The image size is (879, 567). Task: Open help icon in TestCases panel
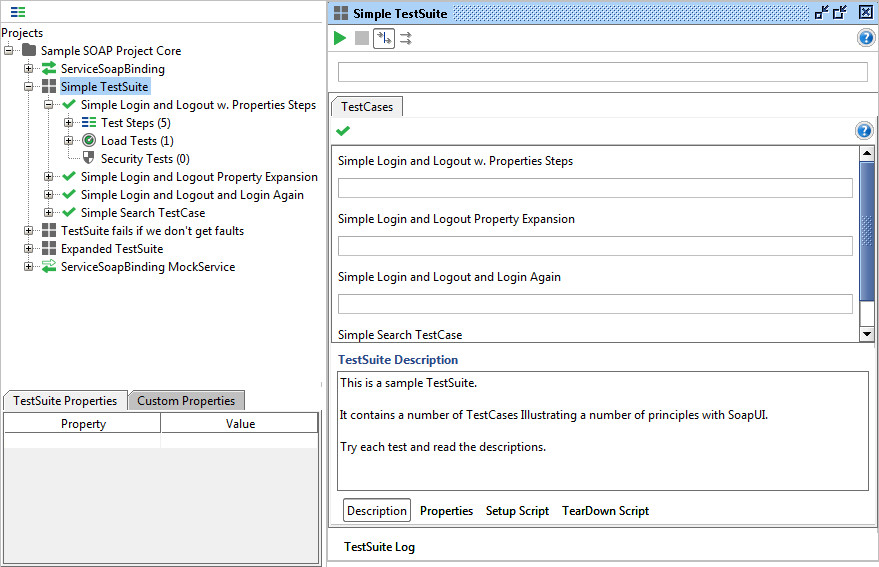864,131
